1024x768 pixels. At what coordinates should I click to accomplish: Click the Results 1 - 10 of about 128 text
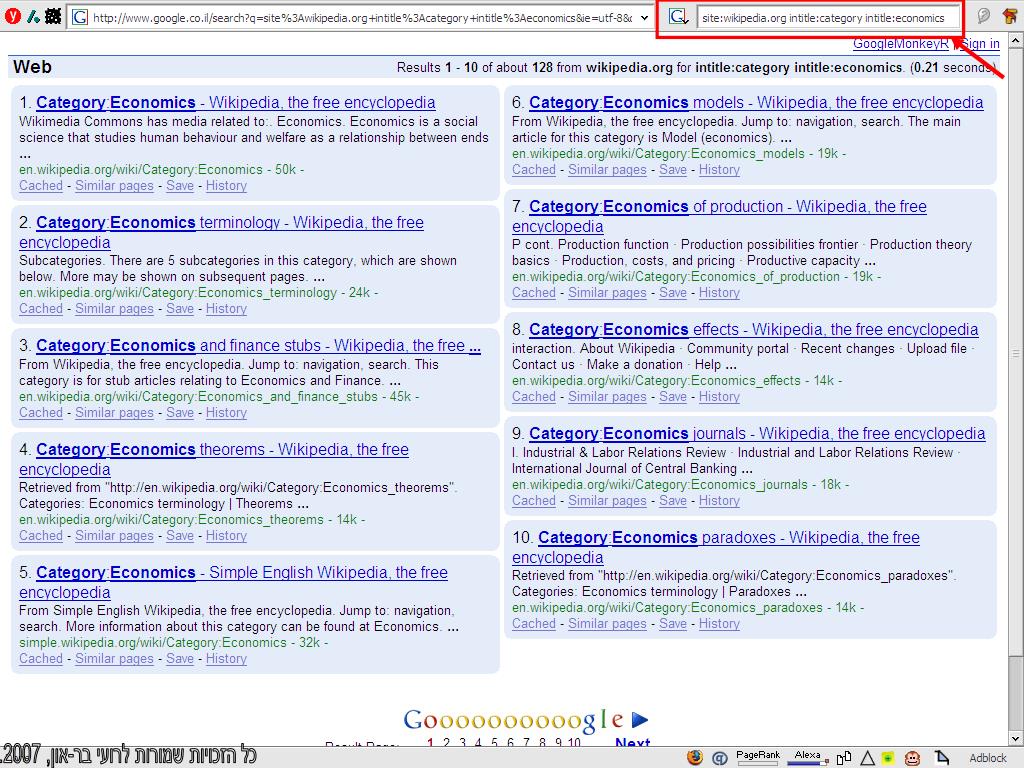475,67
